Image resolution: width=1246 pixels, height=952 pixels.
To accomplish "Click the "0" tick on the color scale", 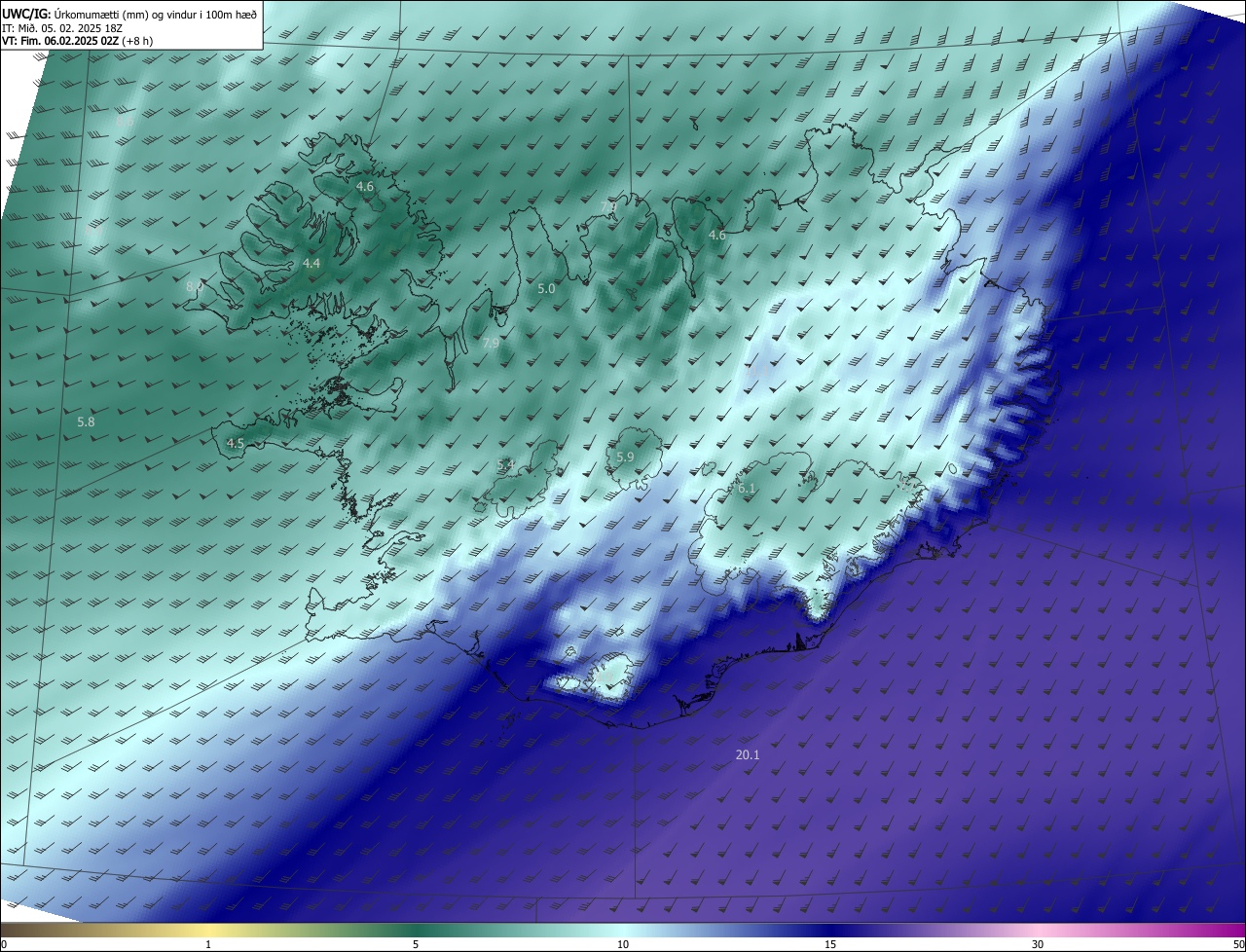I will pyautogui.click(x=4, y=944).
